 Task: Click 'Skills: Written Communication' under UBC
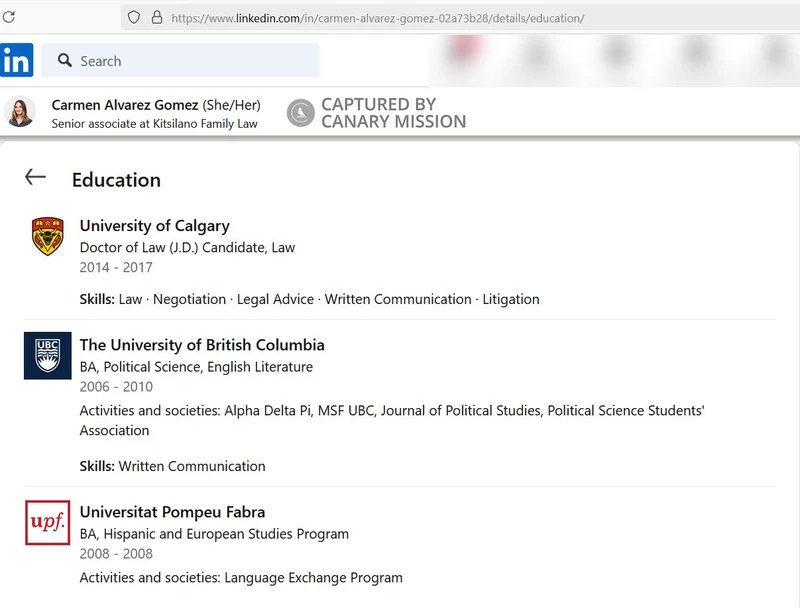(x=172, y=466)
